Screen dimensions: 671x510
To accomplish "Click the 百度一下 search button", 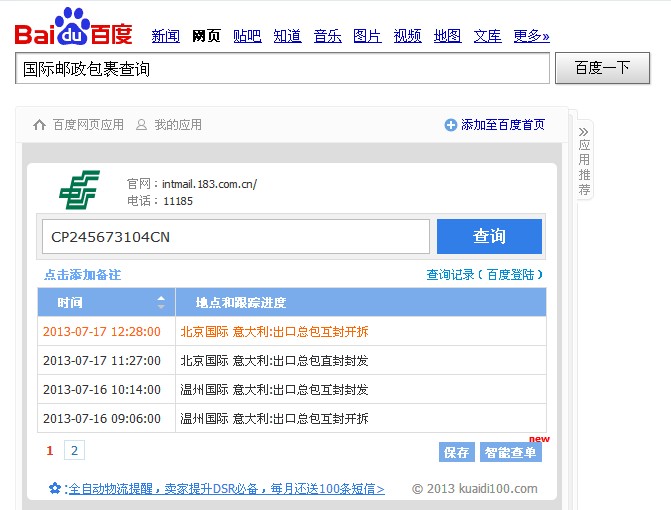I will click(x=603, y=68).
